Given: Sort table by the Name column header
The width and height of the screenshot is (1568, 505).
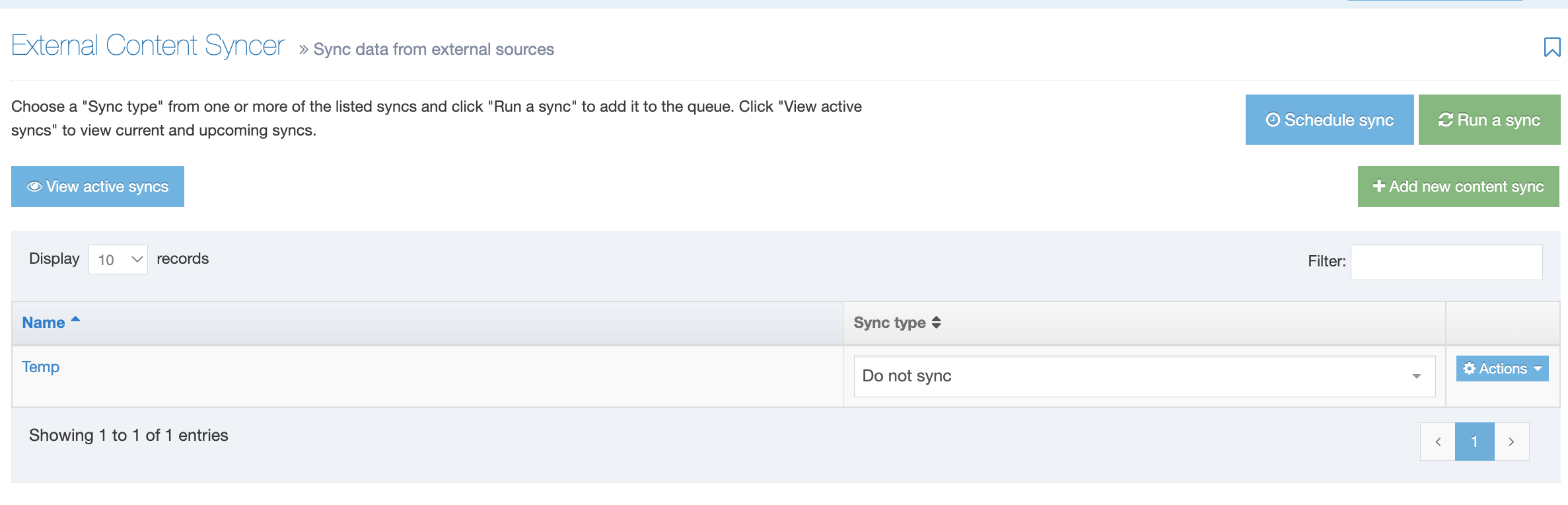Looking at the screenshot, I should coord(44,323).
